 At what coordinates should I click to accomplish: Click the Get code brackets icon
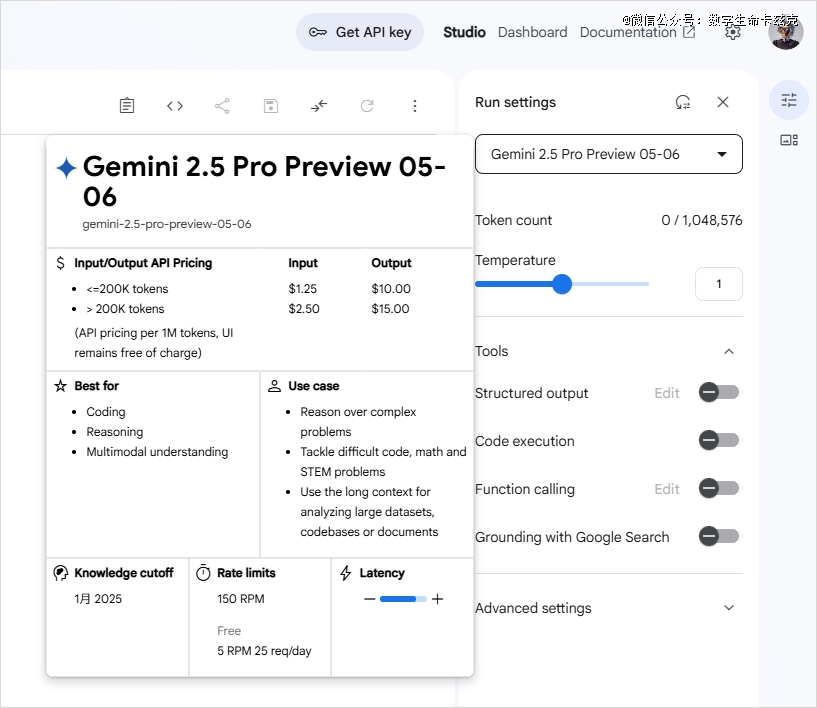point(175,106)
